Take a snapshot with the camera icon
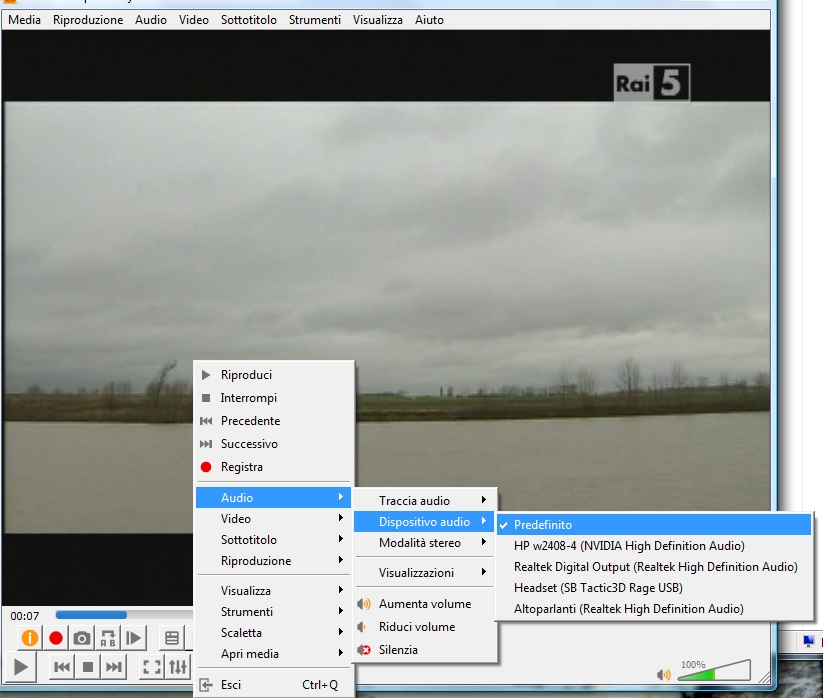The width and height of the screenshot is (823, 698). pyautogui.click(x=81, y=638)
